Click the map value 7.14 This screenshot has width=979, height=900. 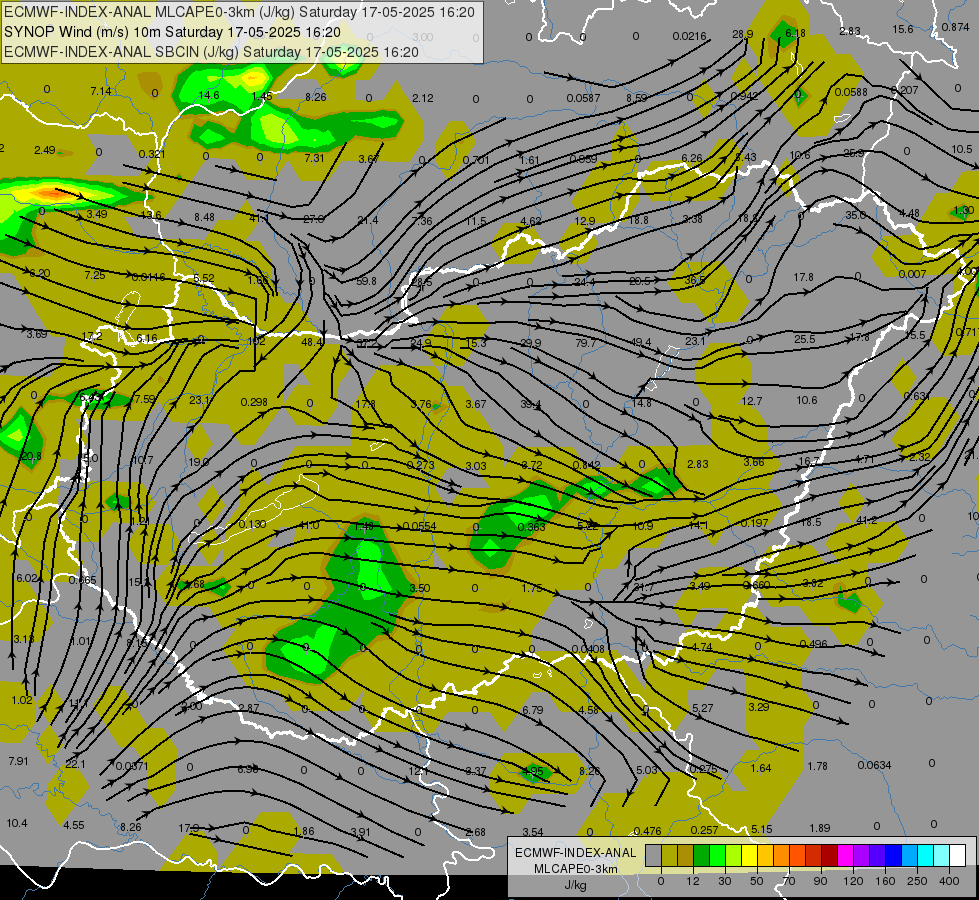101,92
